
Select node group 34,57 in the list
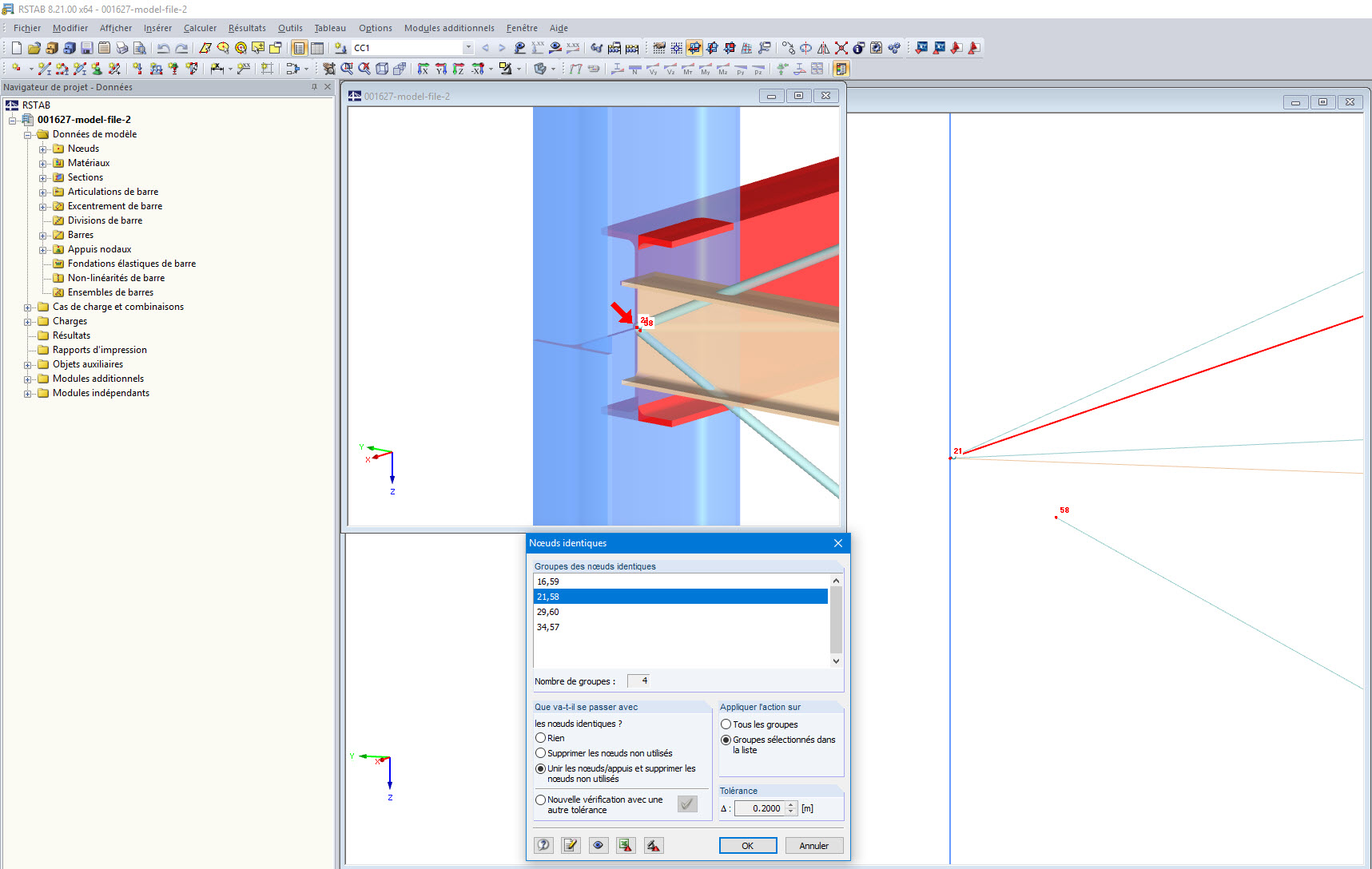pyautogui.click(x=681, y=627)
